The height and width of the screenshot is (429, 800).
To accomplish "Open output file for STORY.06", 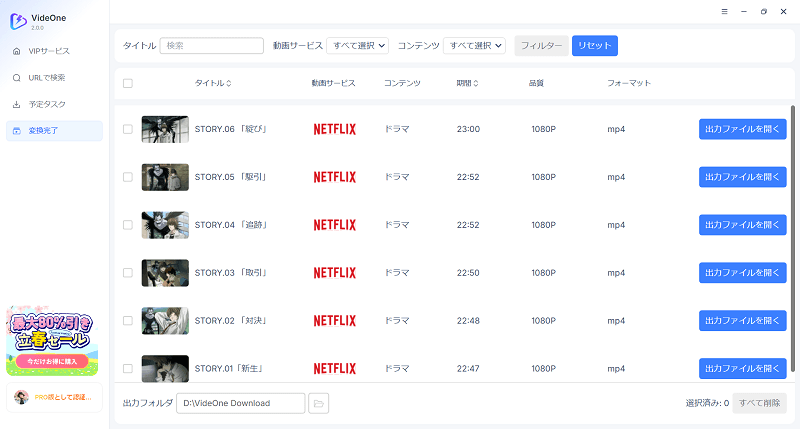I will tap(742, 129).
